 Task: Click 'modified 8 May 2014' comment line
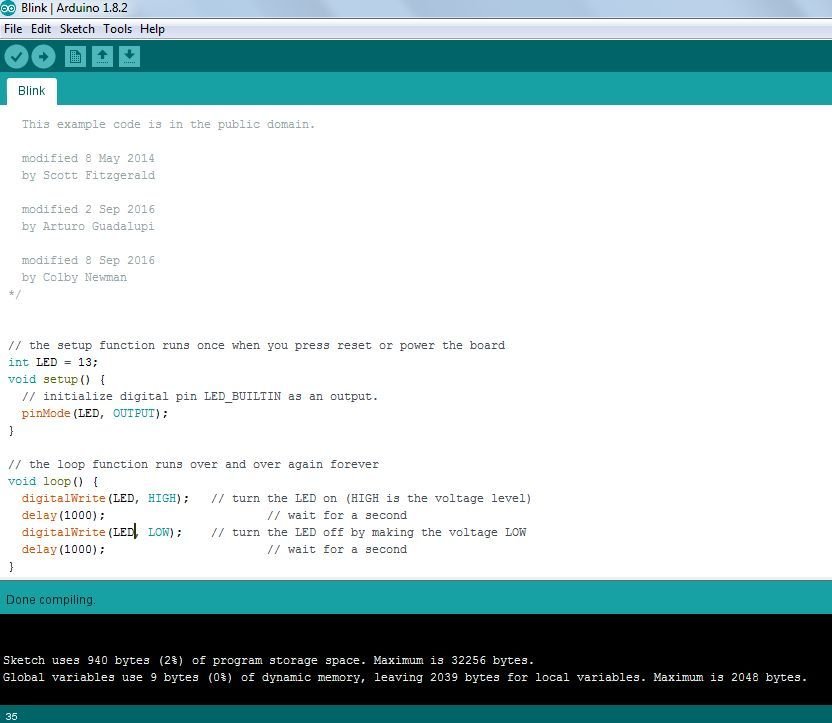pyautogui.click(x=88, y=158)
